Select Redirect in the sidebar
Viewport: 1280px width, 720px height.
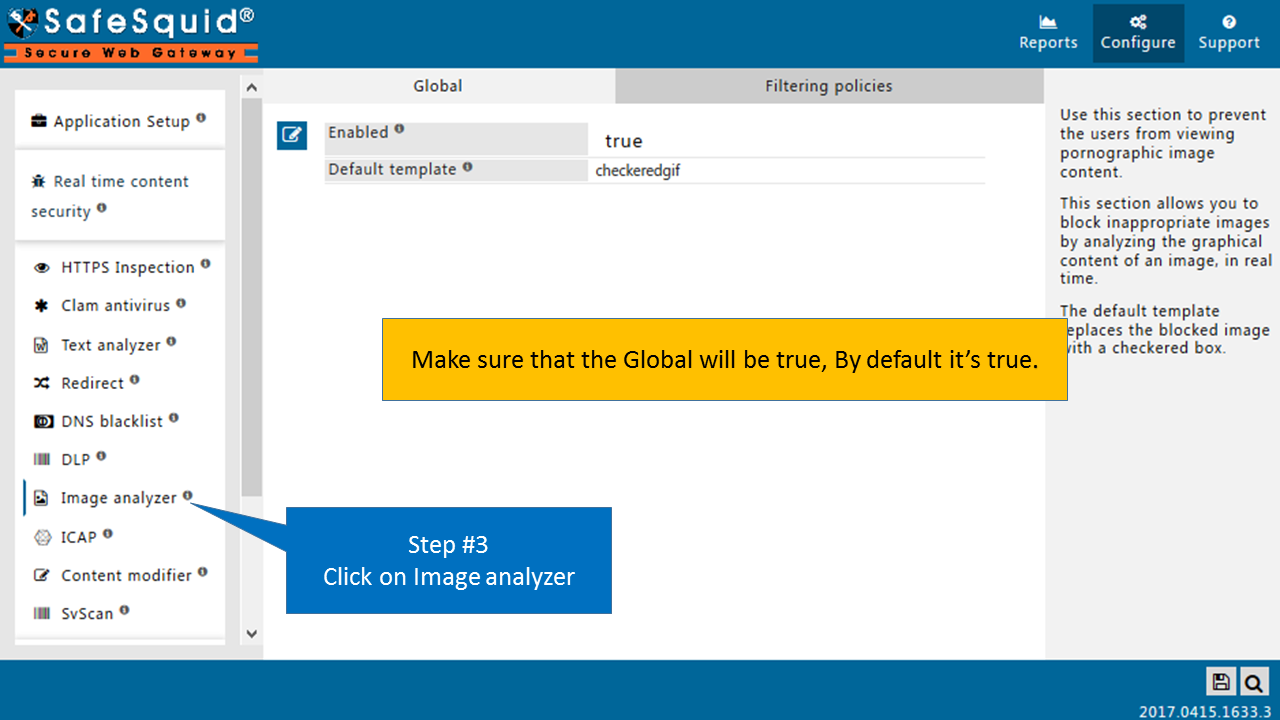93,383
